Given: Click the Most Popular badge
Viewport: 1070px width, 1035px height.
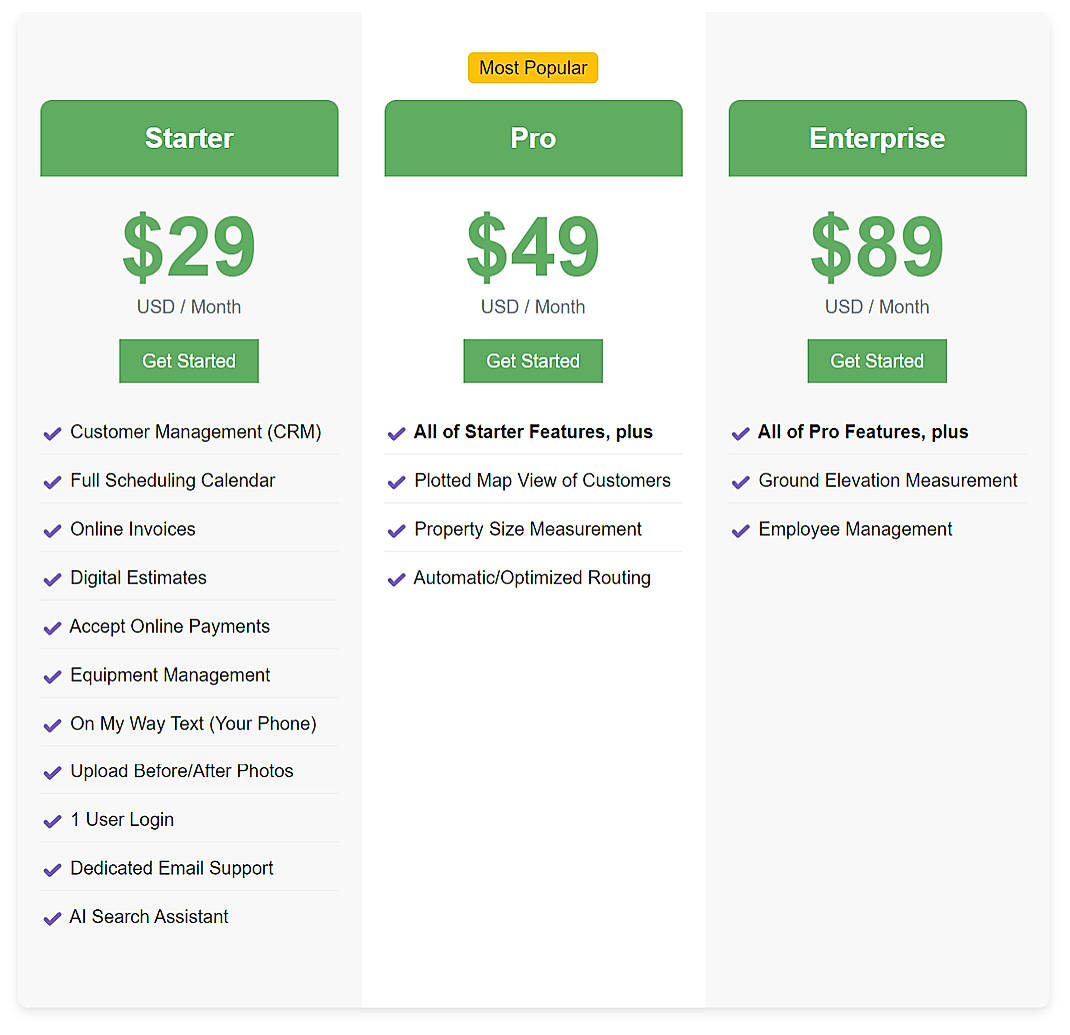Looking at the screenshot, I should pyautogui.click(x=532, y=67).
